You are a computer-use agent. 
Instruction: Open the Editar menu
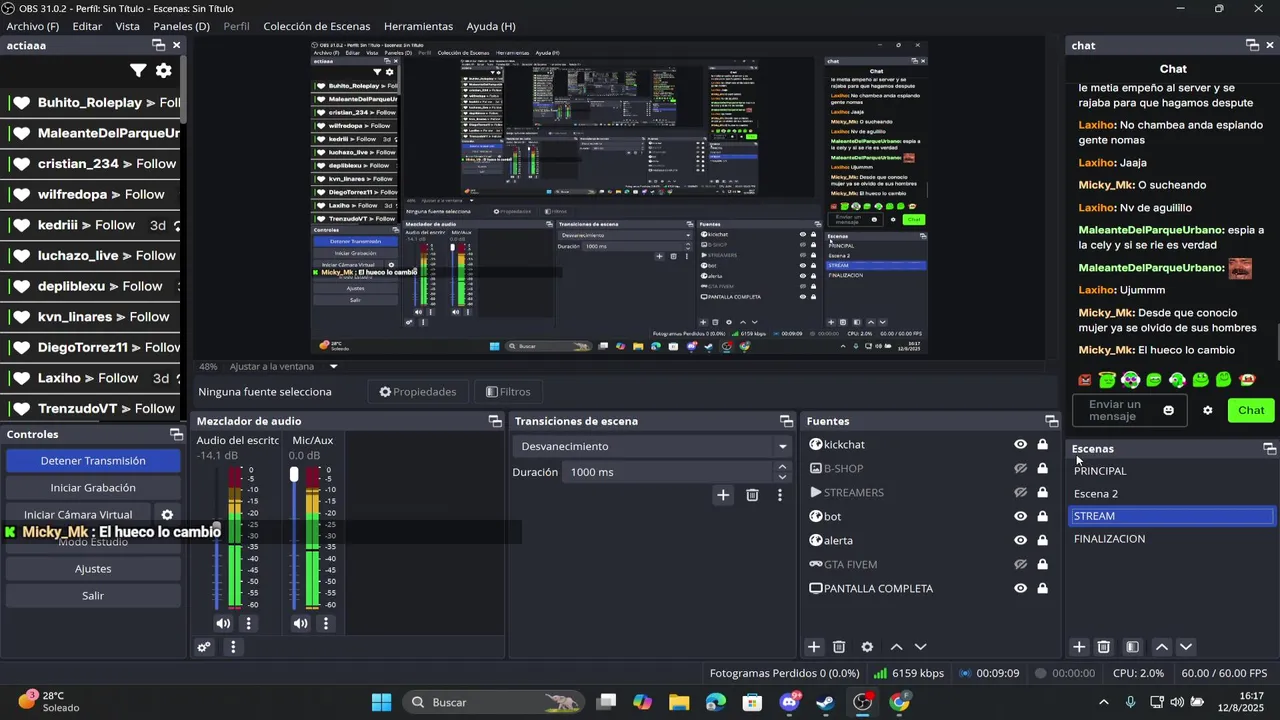[x=87, y=26]
